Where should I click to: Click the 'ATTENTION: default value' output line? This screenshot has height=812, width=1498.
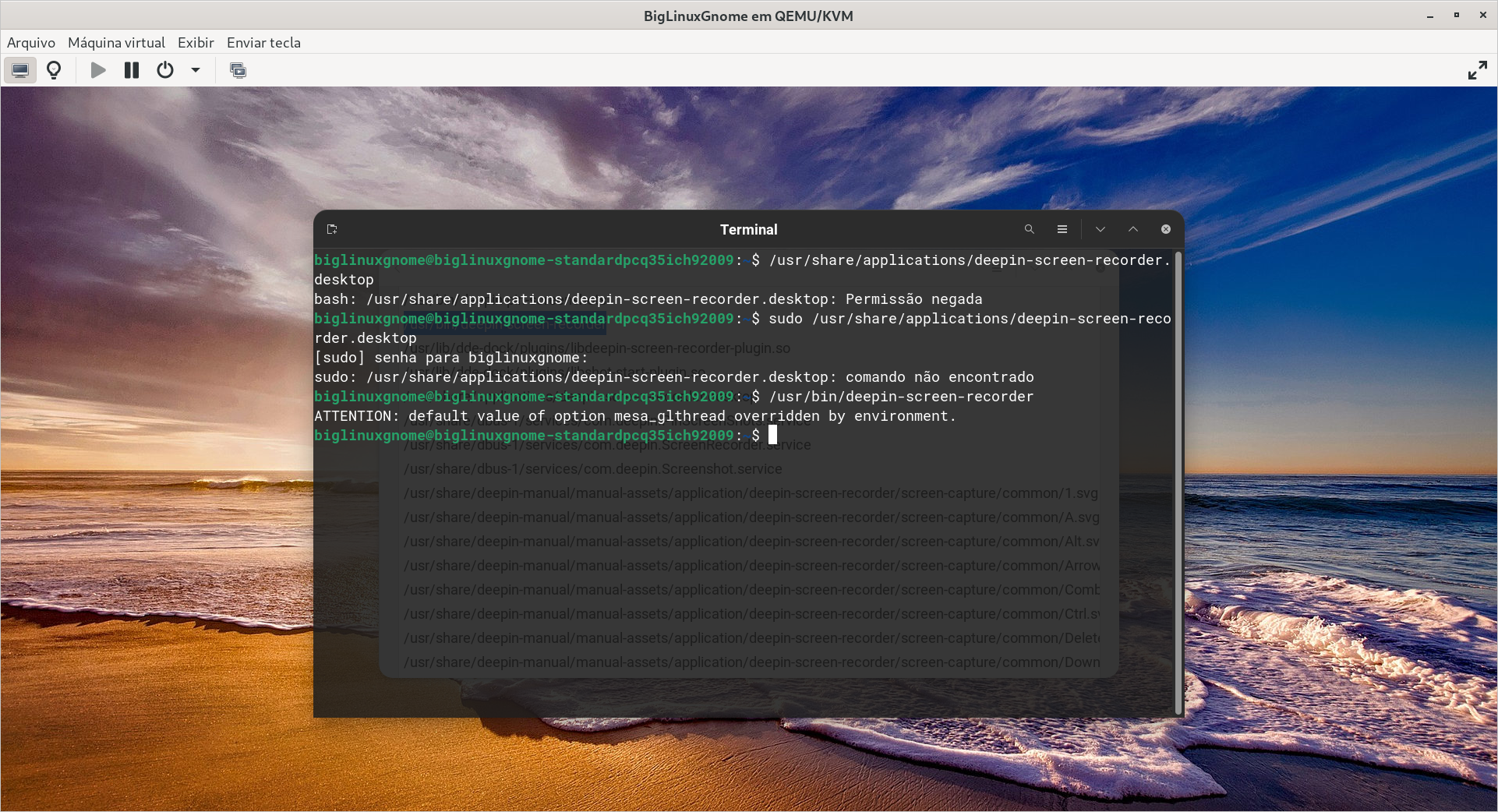635,416
